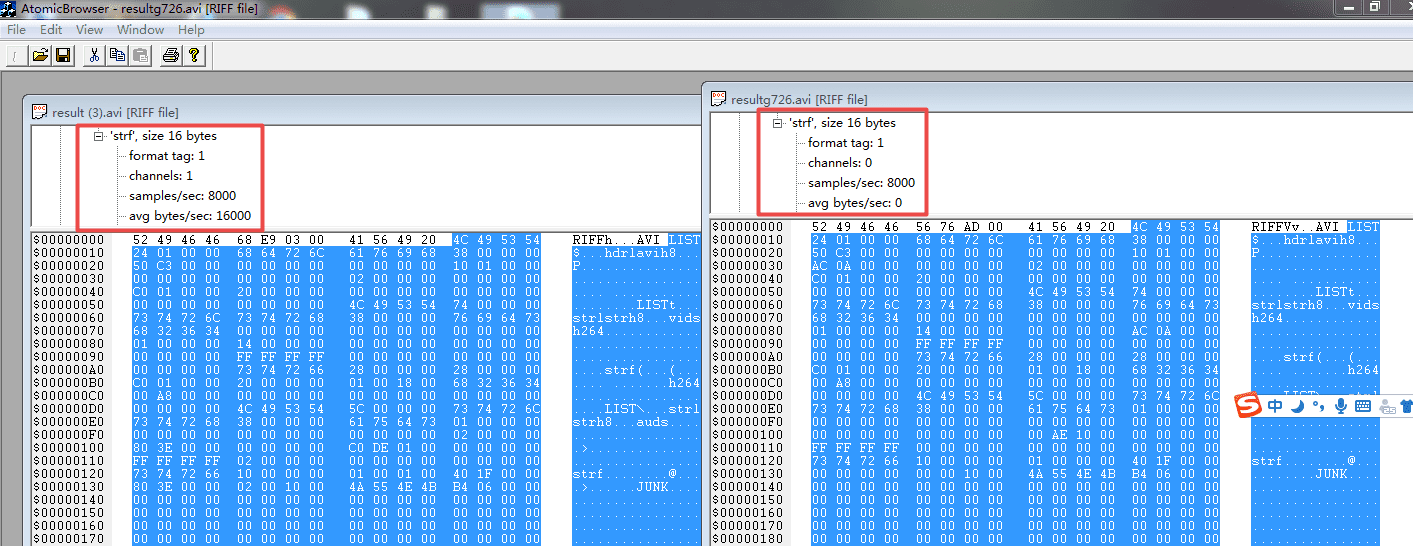The image size is (1413, 546).
Task: Select 'avg bytes/sec: 0' tree row
Action: point(856,203)
